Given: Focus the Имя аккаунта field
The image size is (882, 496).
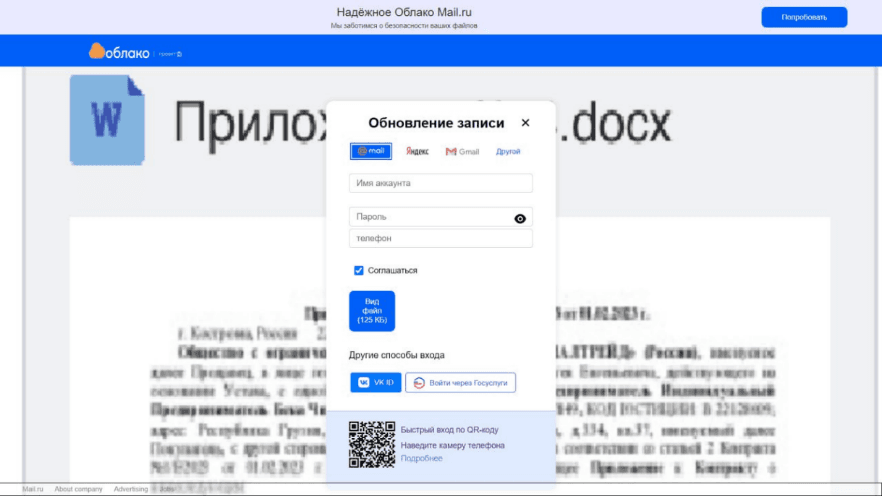Looking at the screenshot, I should pos(440,183).
